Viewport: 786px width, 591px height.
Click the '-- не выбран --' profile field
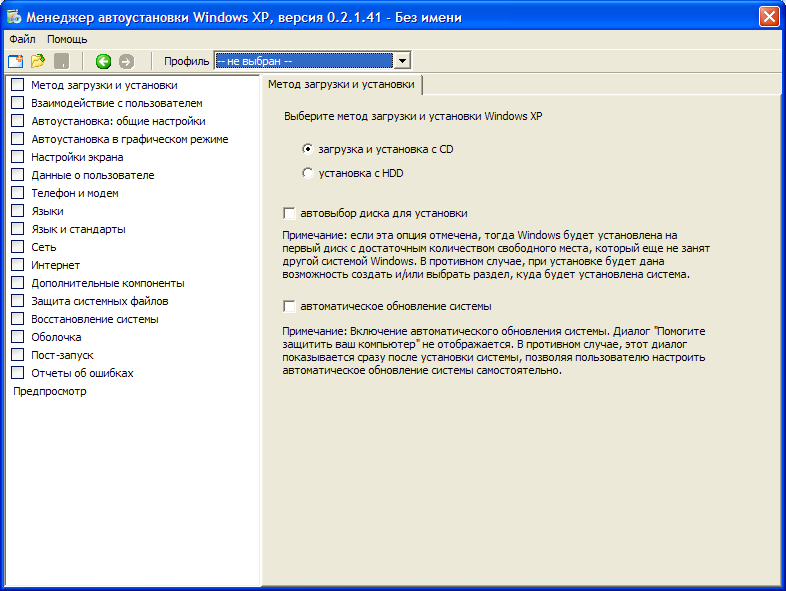[304, 61]
